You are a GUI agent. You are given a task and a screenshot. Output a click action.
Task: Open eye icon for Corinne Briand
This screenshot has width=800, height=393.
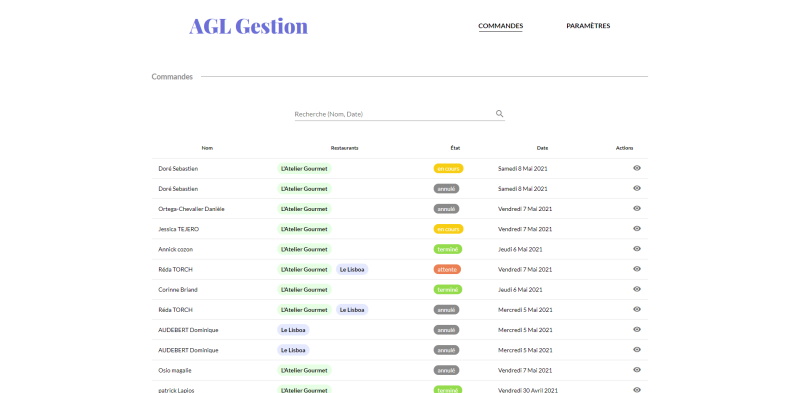point(637,289)
